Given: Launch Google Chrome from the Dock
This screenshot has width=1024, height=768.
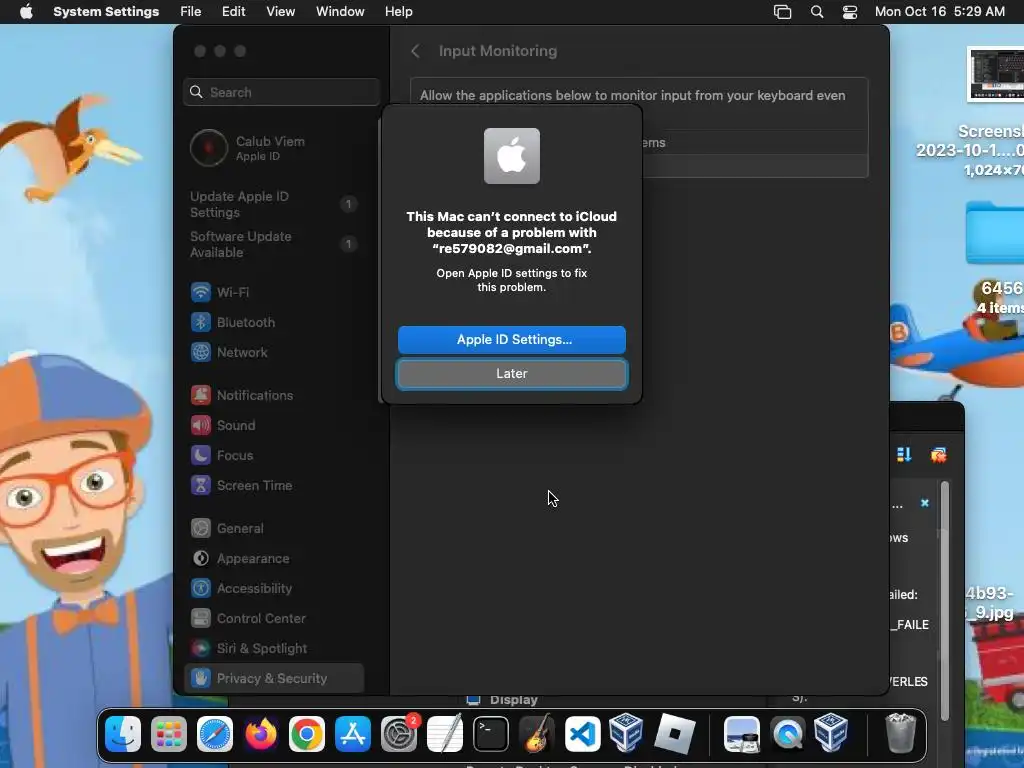Looking at the screenshot, I should [307, 734].
